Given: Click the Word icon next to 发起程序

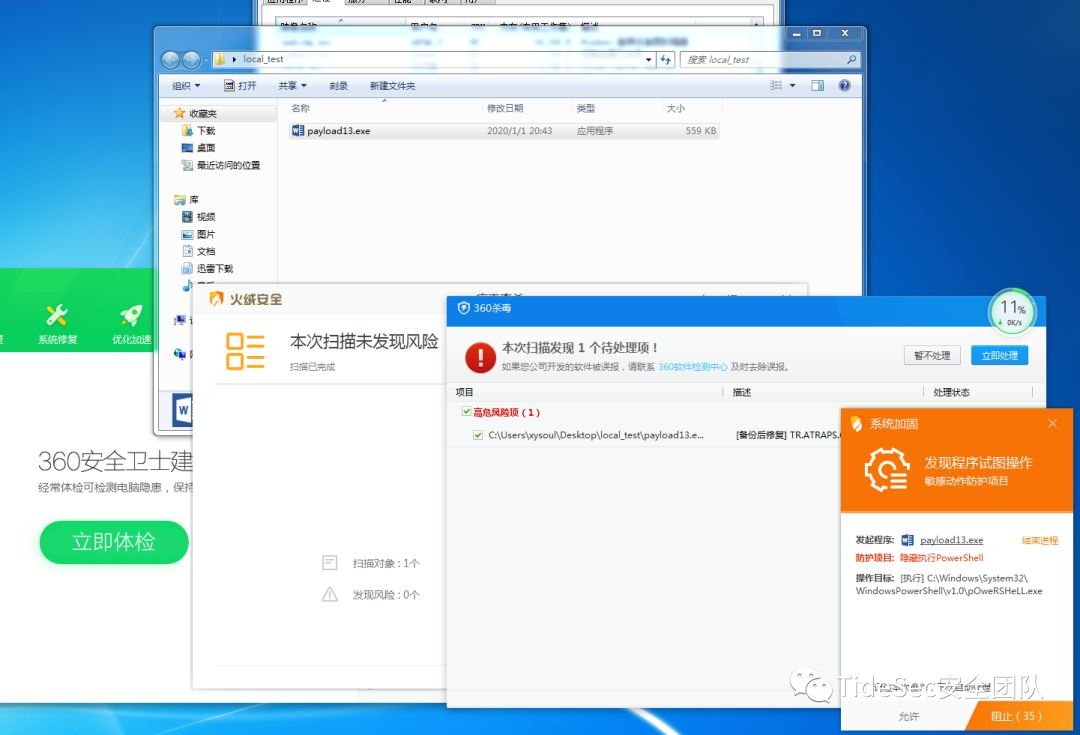Looking at the screenshot, I should pos(908,540).
